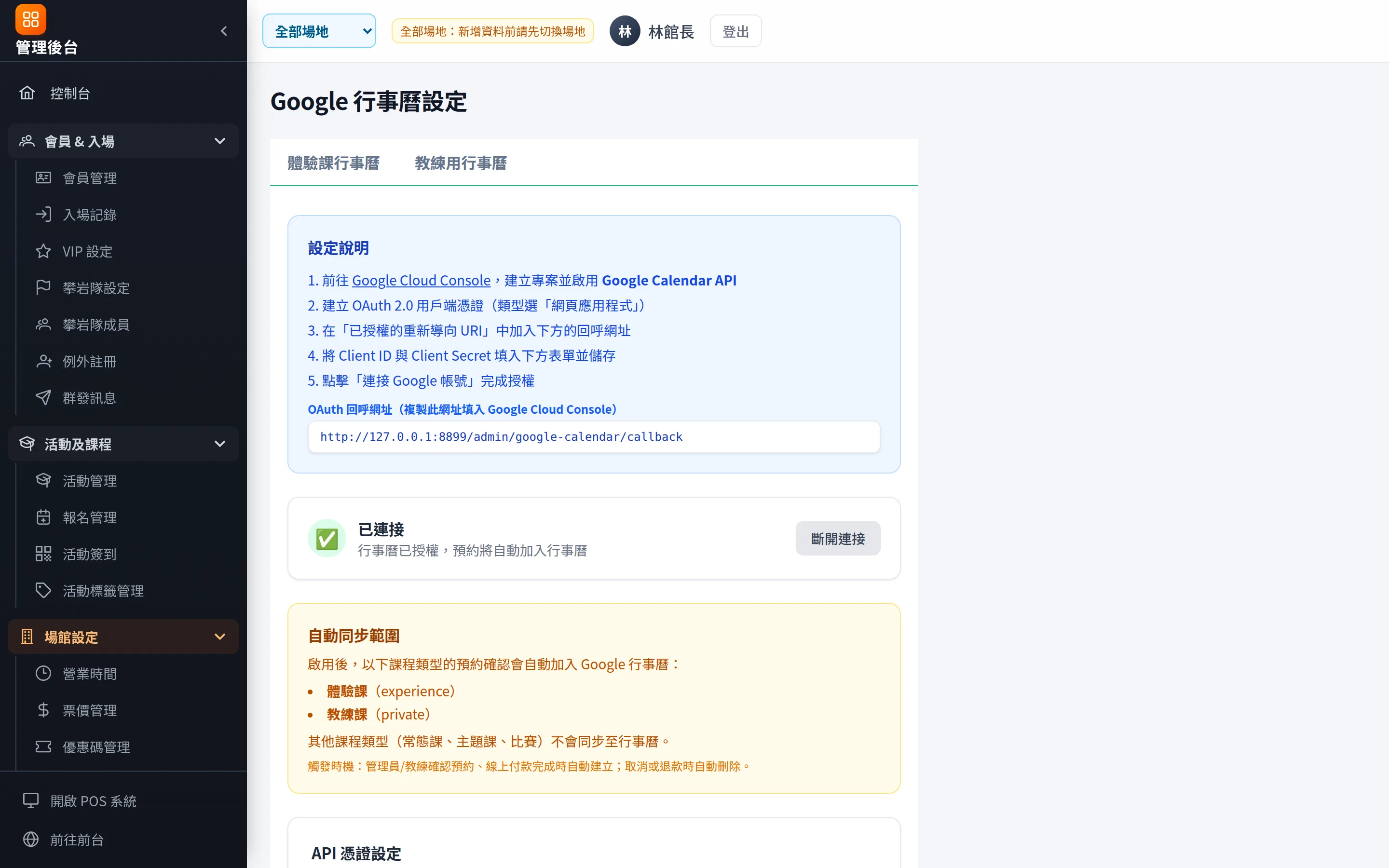This screenshot has height=868, width=1389.
Task: Launch 開啟 POS 系統
Action: 123,801
